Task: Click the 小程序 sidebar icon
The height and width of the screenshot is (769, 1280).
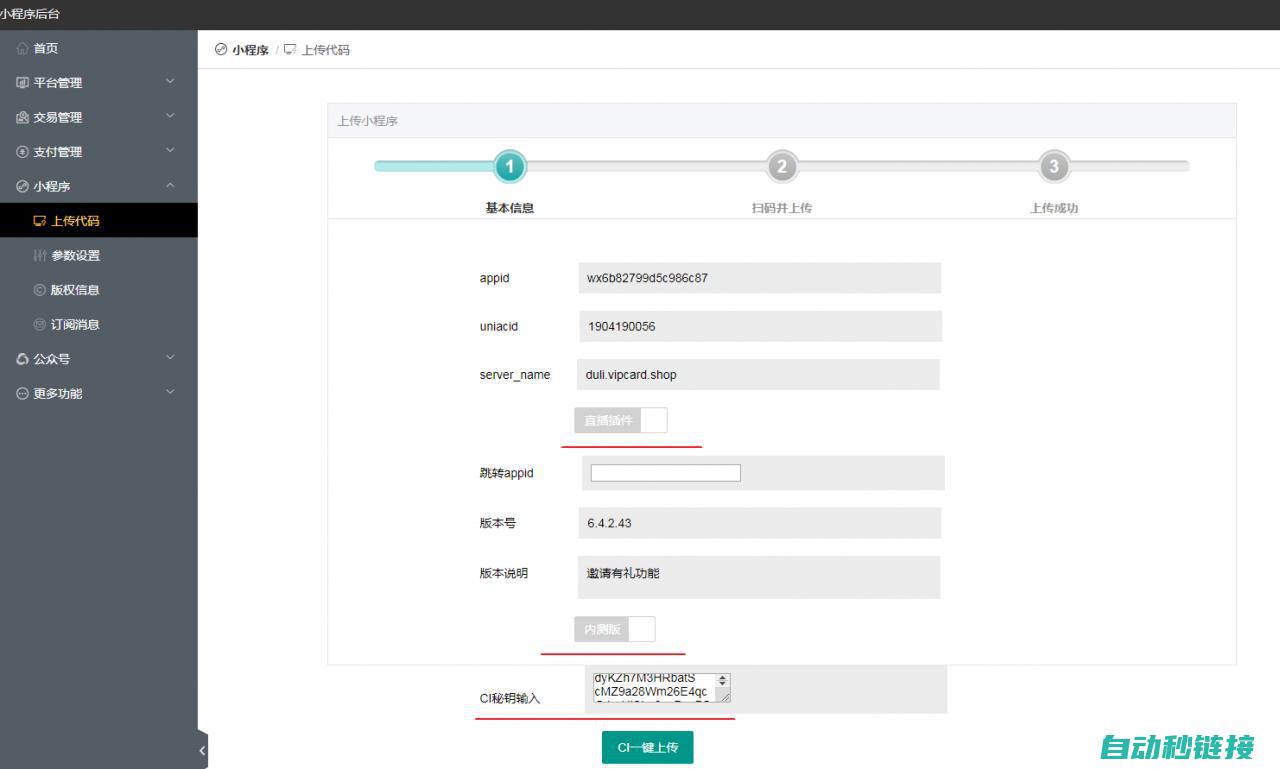Action: point(22,186)
